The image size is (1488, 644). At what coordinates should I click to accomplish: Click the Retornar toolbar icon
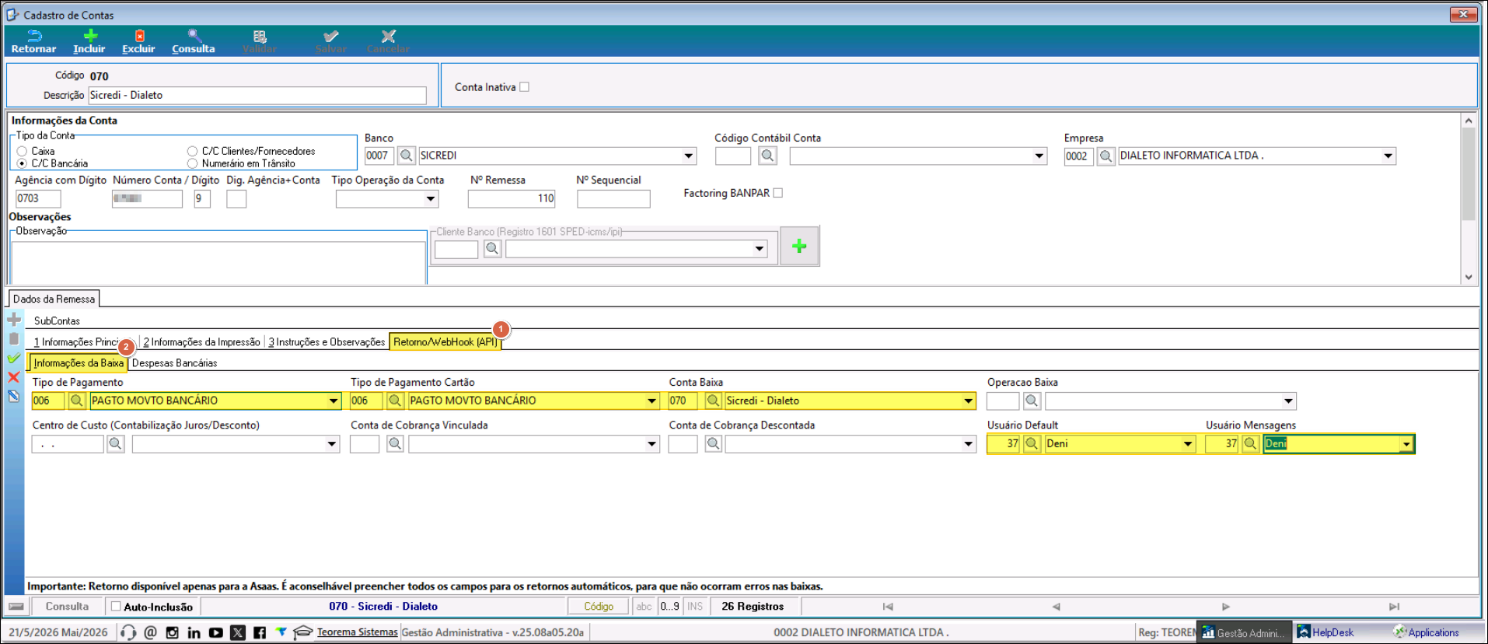pos(34,41)
